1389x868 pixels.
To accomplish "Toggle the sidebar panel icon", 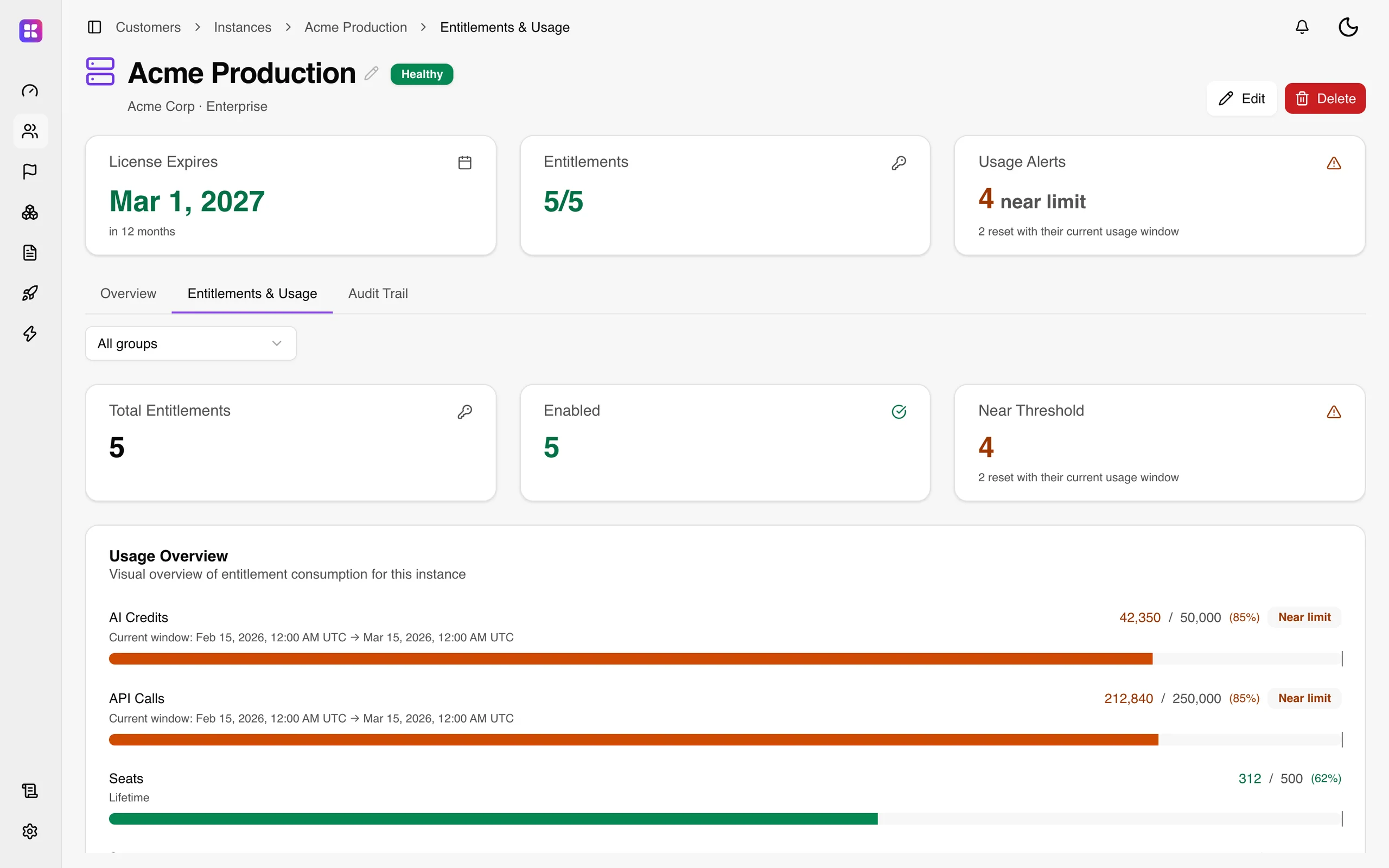I will click(95, 27).
